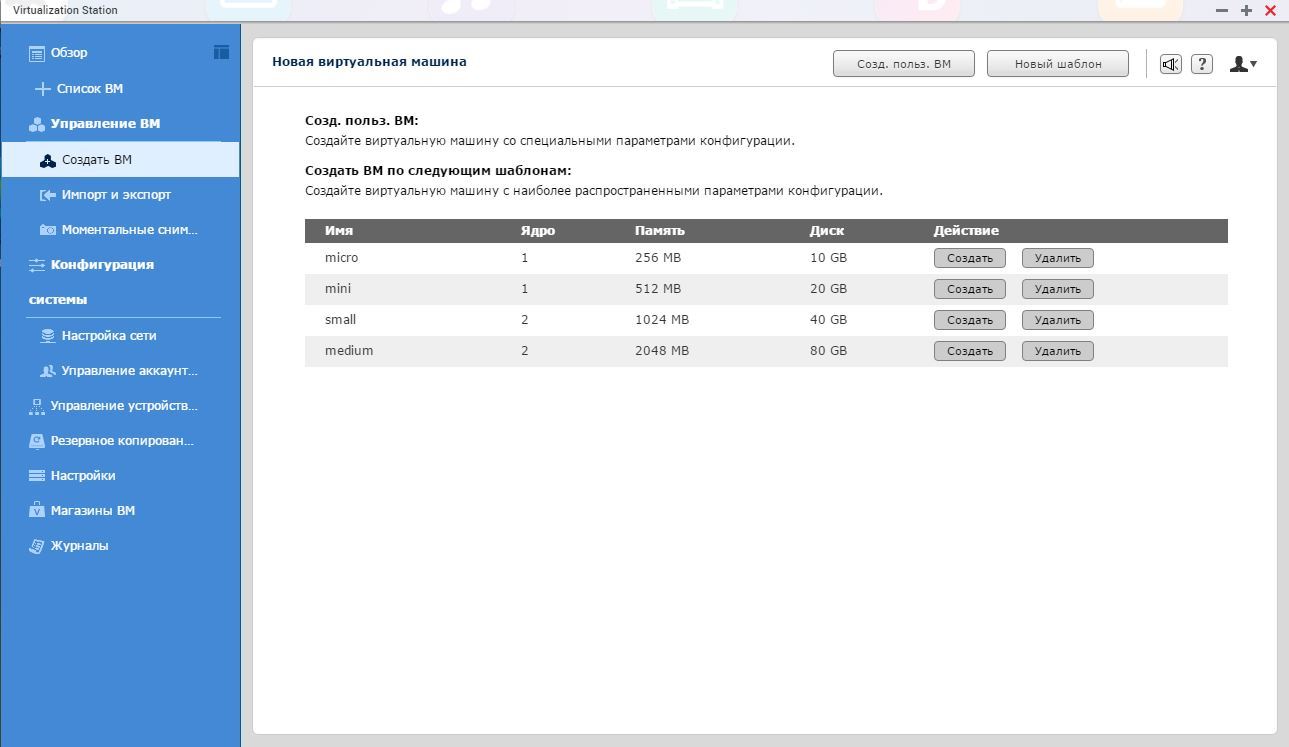Open Журналы menu item
This screenshot has width=1289, height=747.
80,546
